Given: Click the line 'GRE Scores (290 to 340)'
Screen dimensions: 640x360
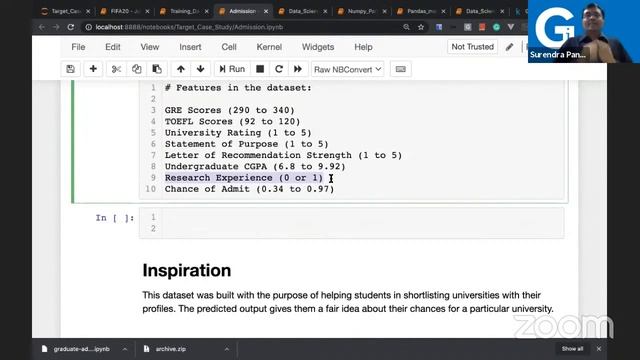Looking at the screenshot, I should coord(229,110).
